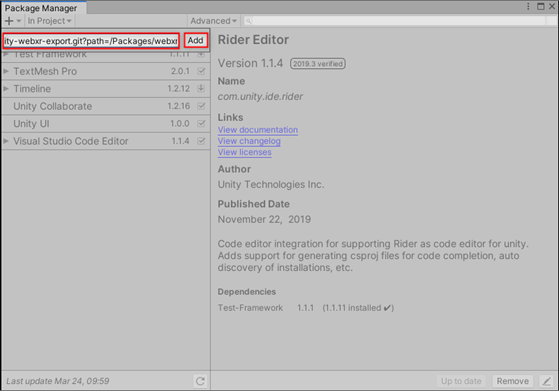Click the edit pencil icon
Screen dimensions: 559x391
coord(546,381)
